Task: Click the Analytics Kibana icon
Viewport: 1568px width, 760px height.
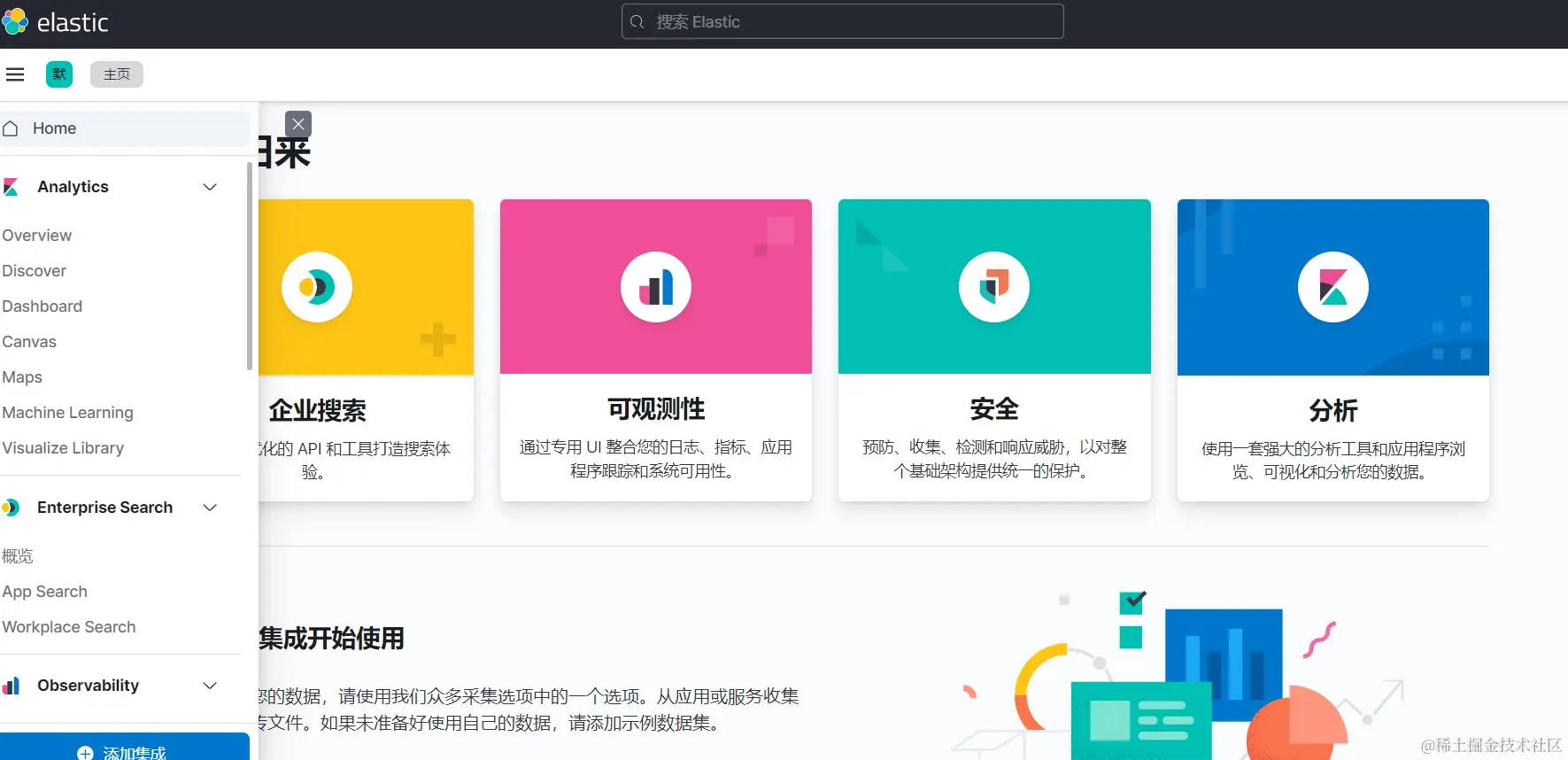Action: [11, 187]
